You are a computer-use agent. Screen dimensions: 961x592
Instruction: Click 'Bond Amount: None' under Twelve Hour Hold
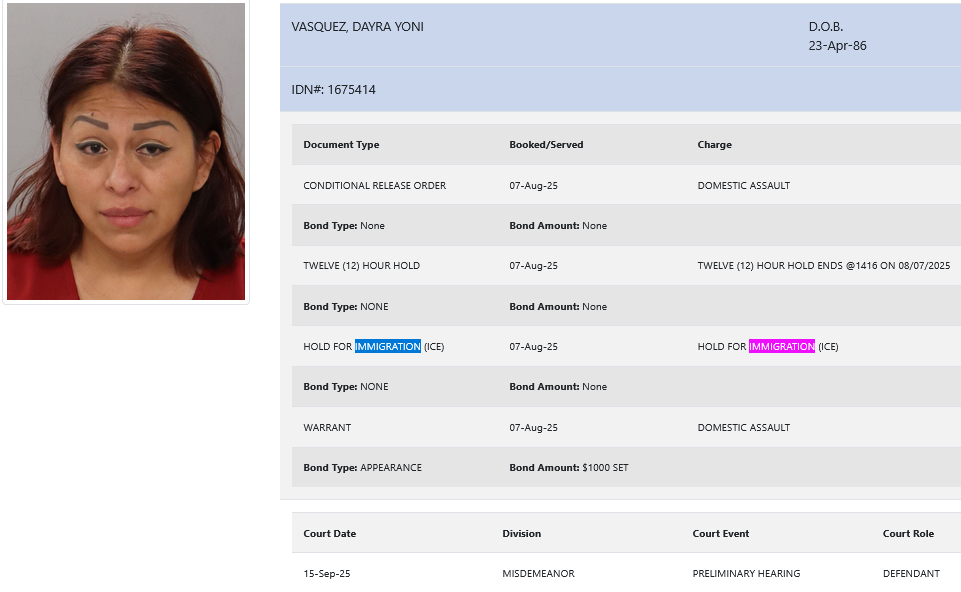558,306
